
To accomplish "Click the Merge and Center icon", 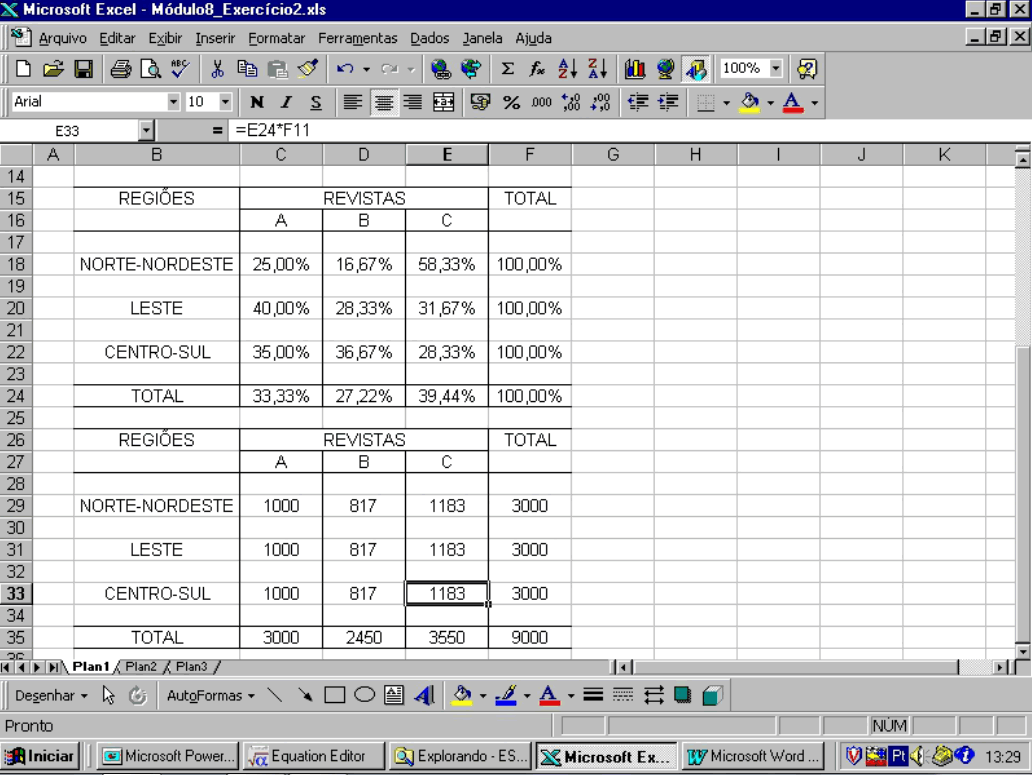I will (443, 102).
